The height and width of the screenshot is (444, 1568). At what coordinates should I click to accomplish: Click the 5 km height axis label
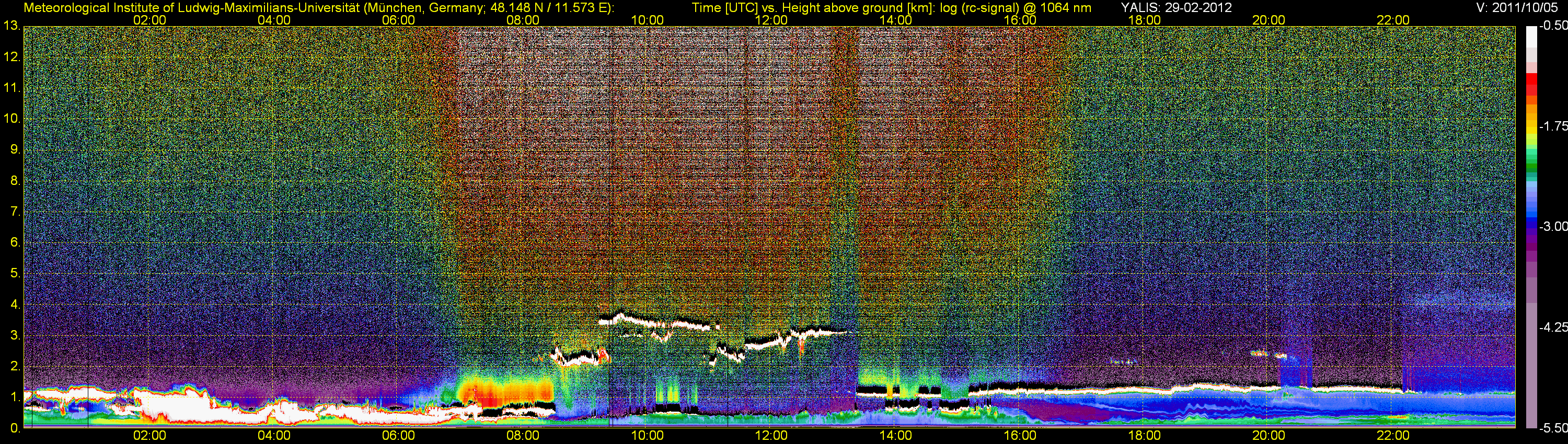(15, 273)
